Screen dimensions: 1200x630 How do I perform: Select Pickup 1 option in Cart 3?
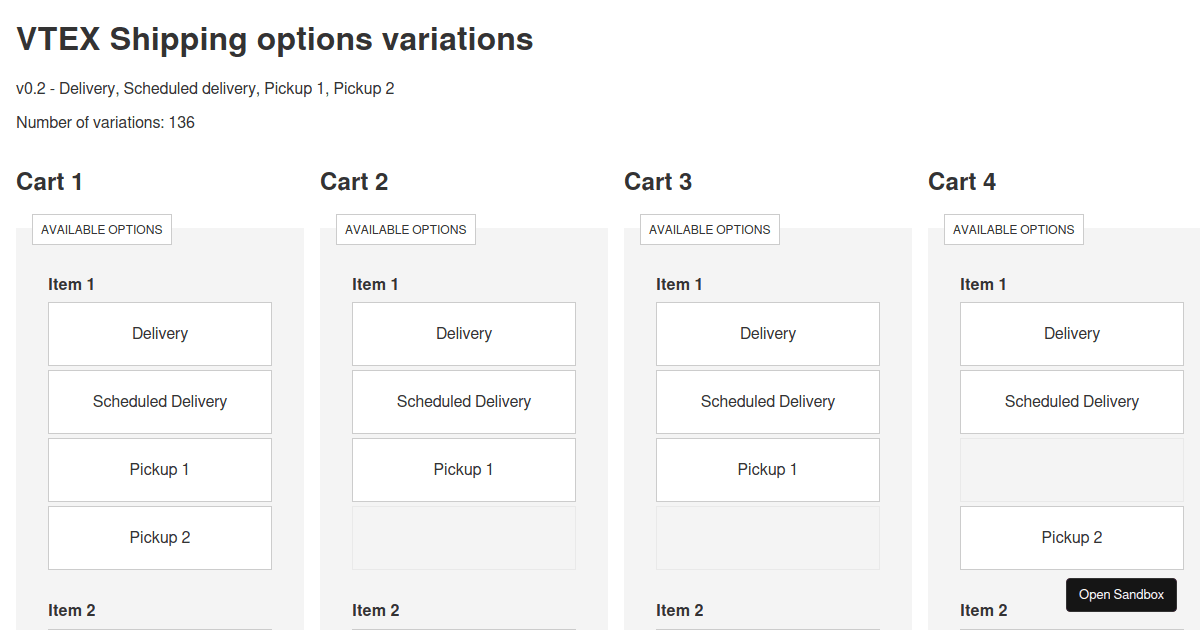tap(767, 469)
